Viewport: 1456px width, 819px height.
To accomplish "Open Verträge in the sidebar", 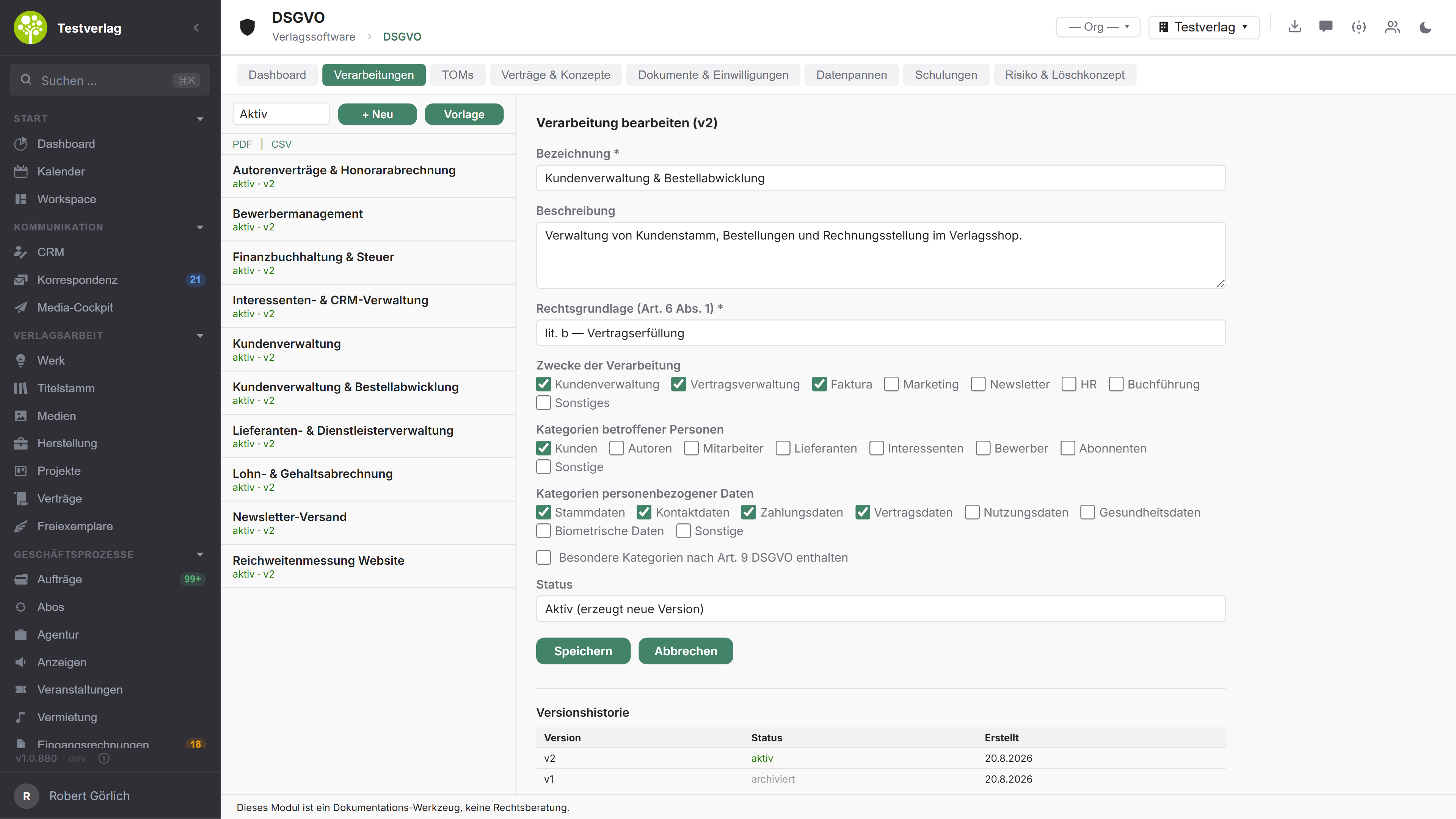I will 110,499.
